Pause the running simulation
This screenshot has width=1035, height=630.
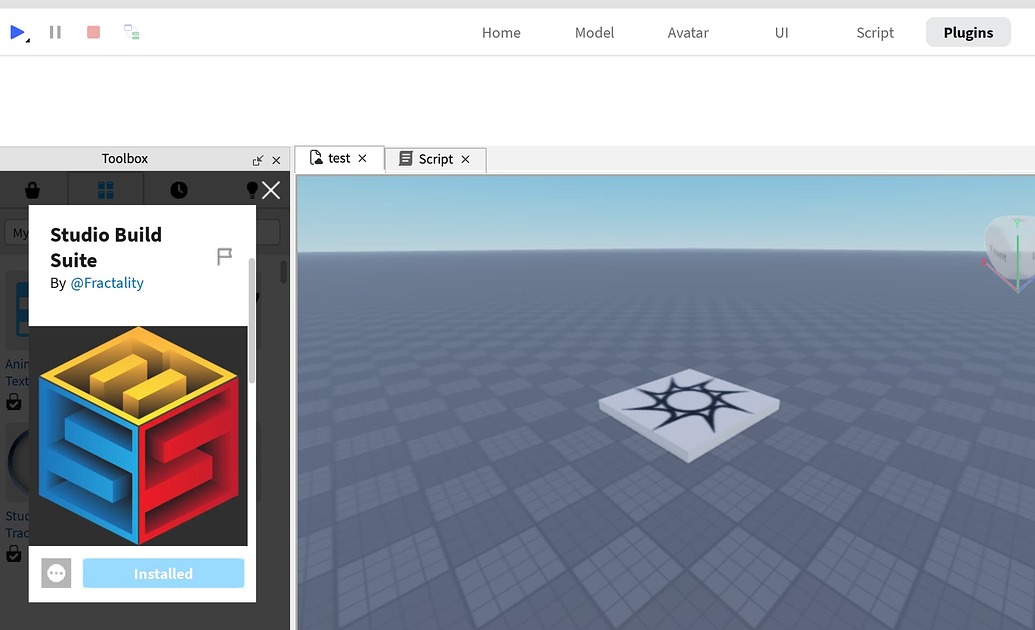point(55,32)
